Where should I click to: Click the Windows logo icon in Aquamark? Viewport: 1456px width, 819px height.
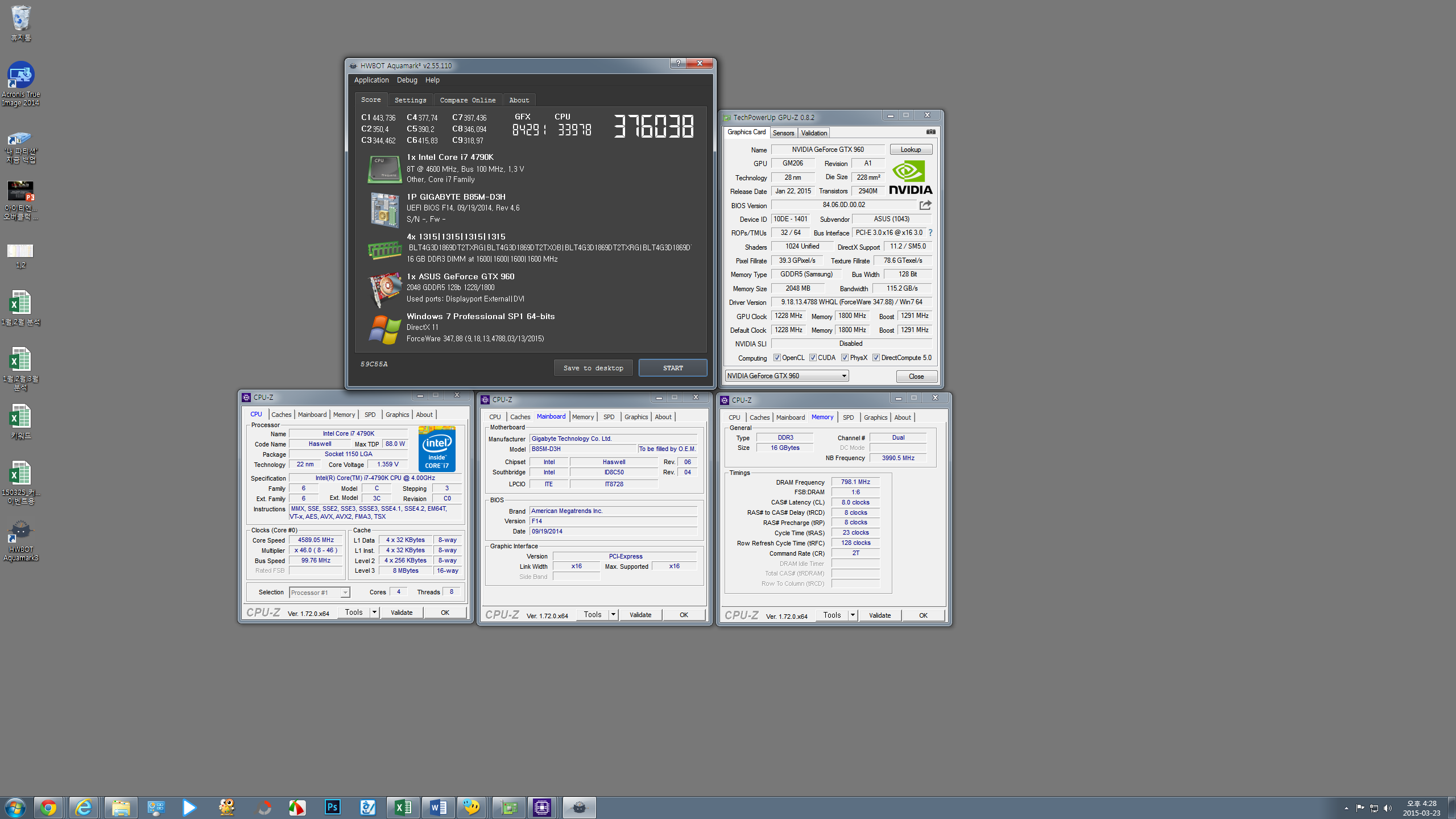[384, 329]
